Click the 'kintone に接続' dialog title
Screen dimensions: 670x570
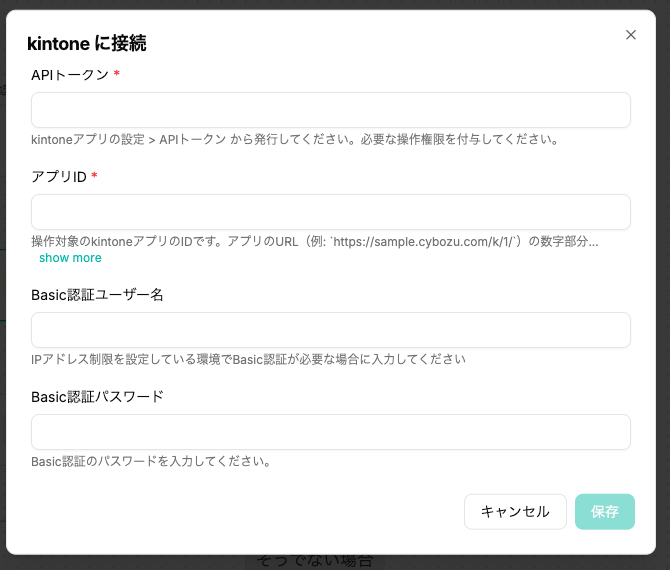point(88,43)
